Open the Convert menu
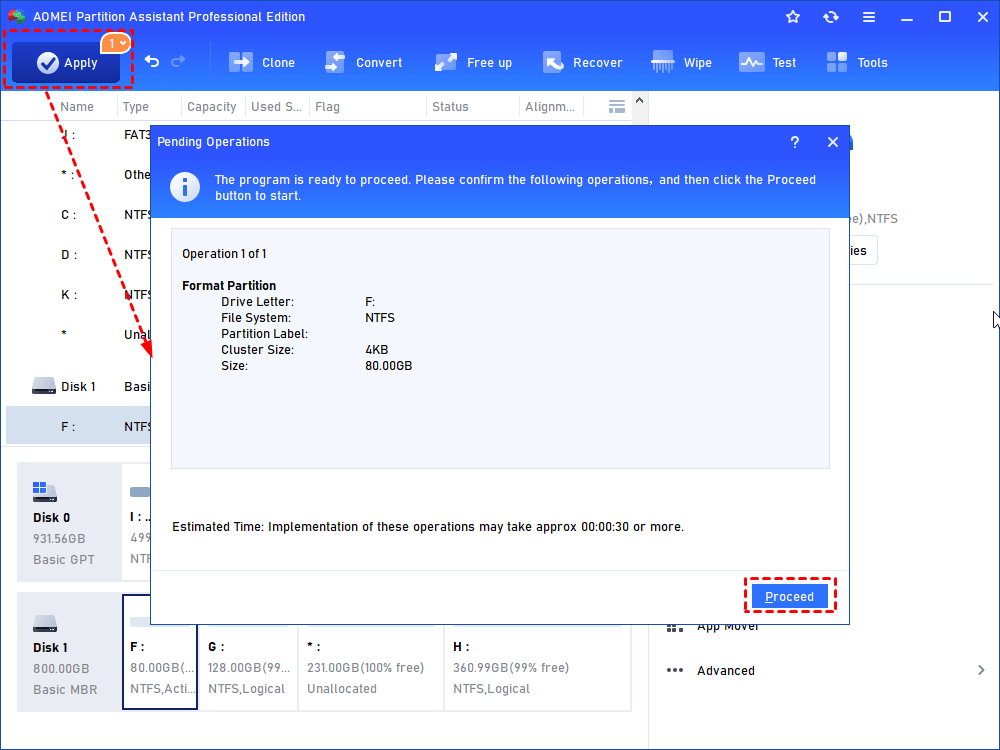The height and width of the screenshot is (750, 1000). (364, 62)
